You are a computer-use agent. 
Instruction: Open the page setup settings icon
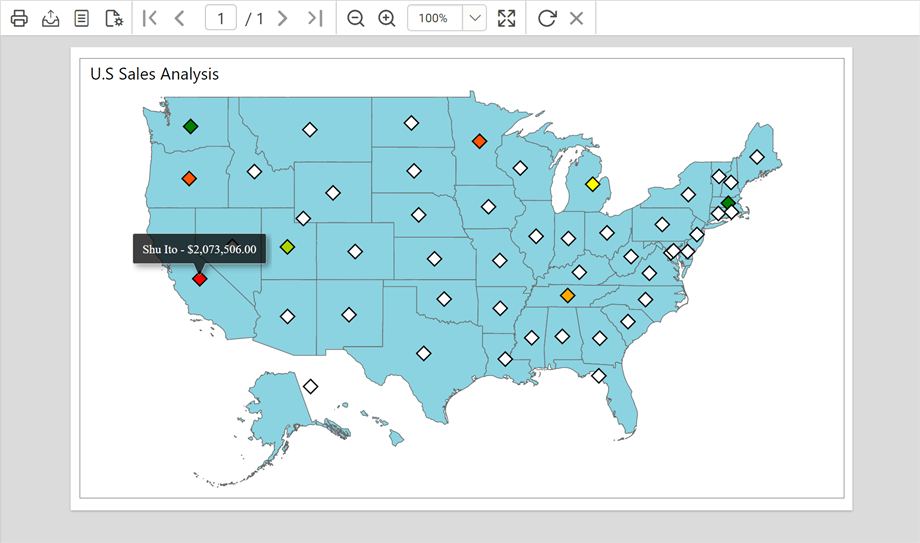click(114, 18)
